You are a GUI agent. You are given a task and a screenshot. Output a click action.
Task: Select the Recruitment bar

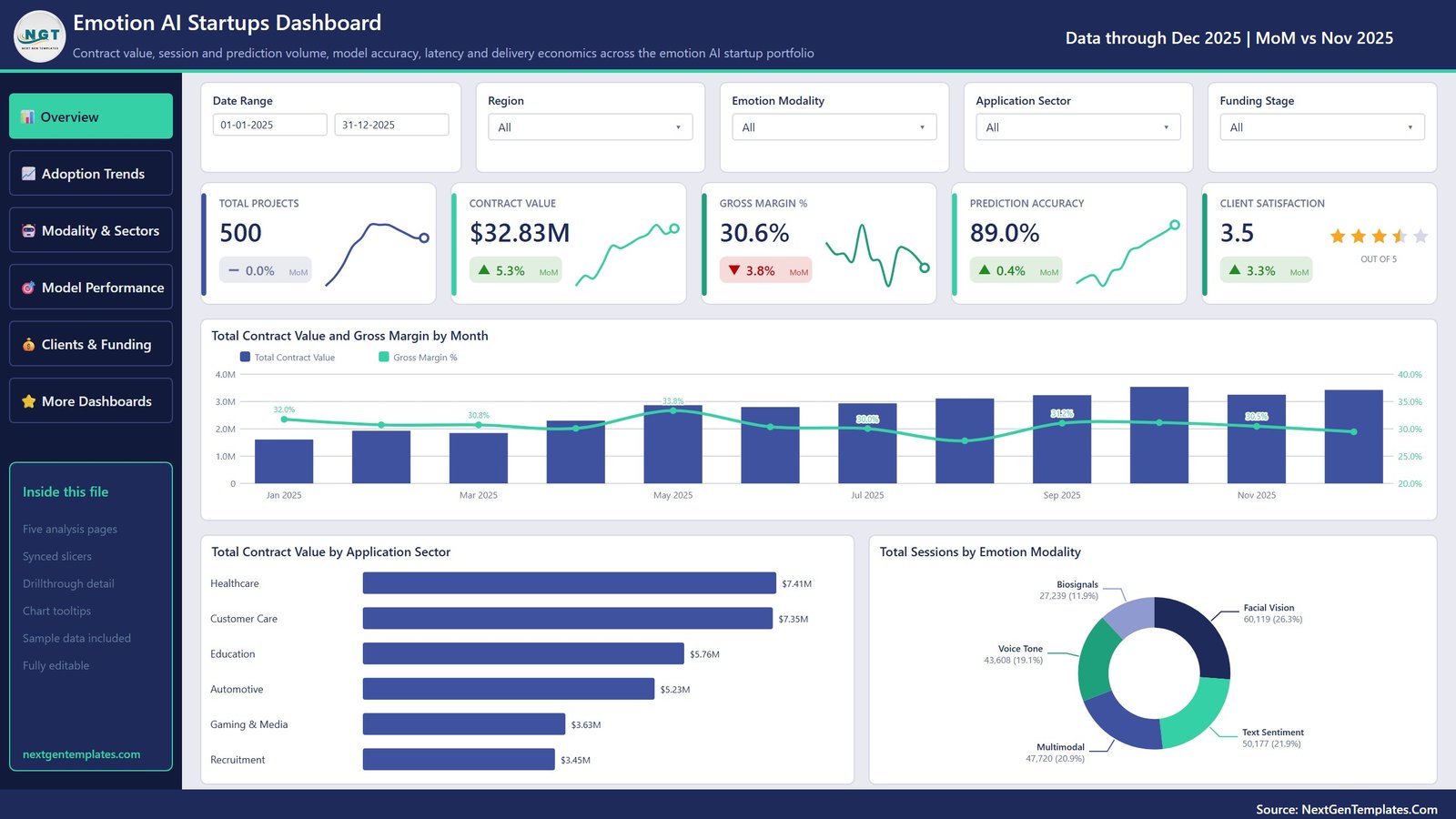(x=459, y=759)
